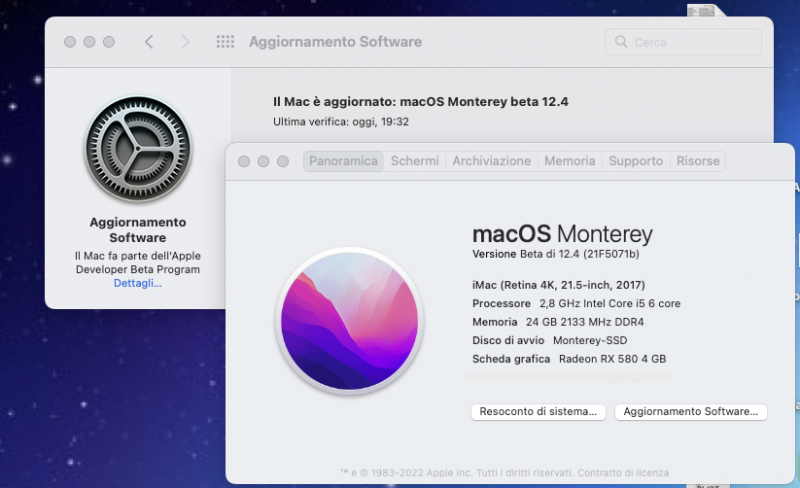
Task: Open the Memoria tab
Action: [569, 161]
